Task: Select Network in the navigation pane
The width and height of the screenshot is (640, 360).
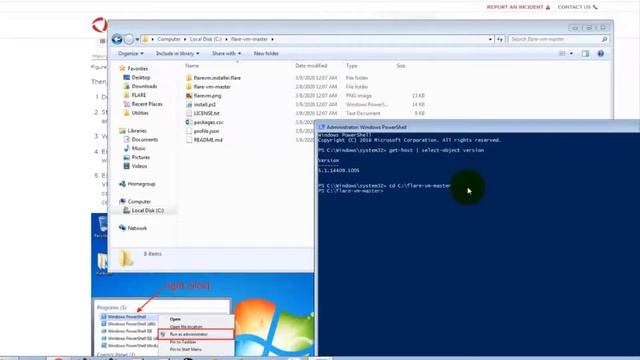Action: [x=137, y=228]
